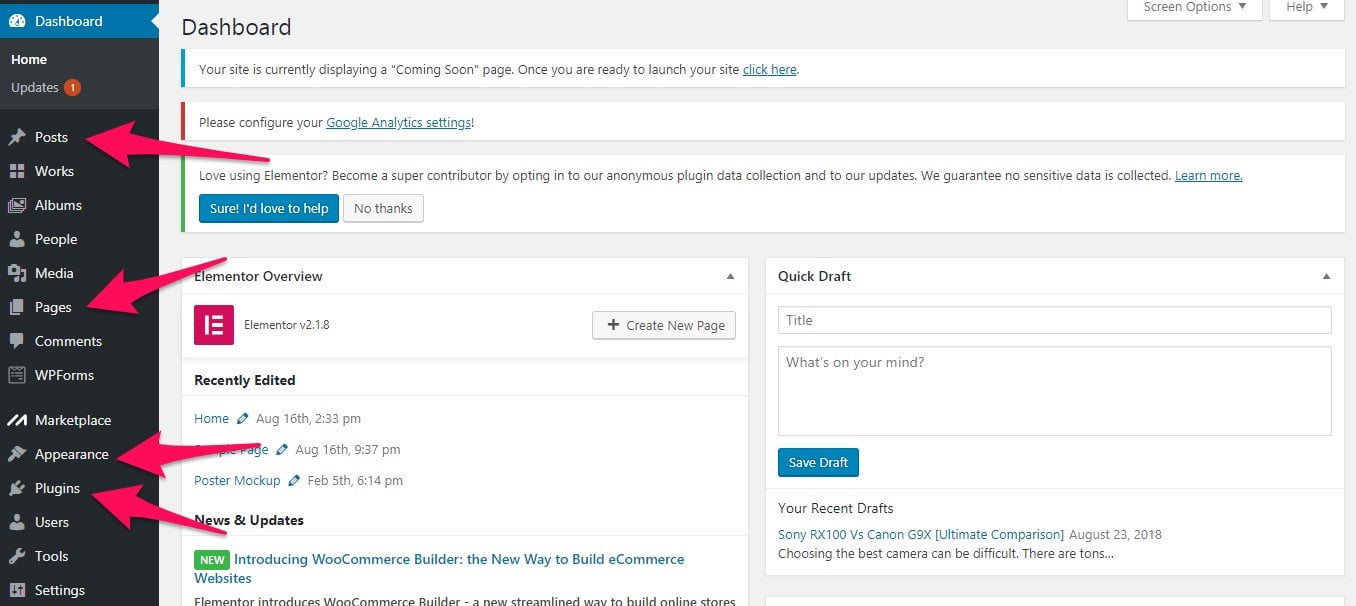Click the Learn more link

(x=1209, y=175)
